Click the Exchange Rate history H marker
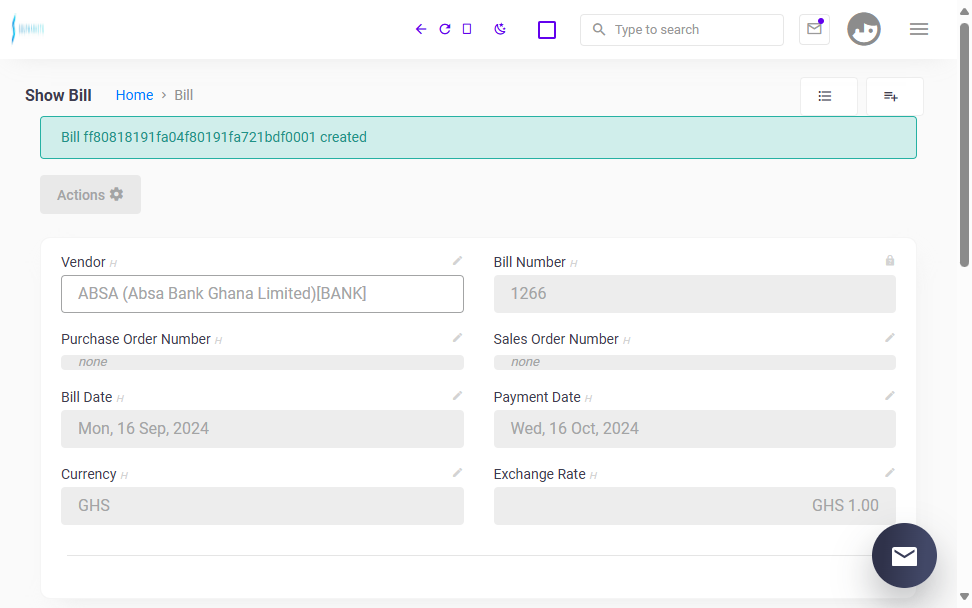This screenshot has width=972, height=608. (594, 475)
